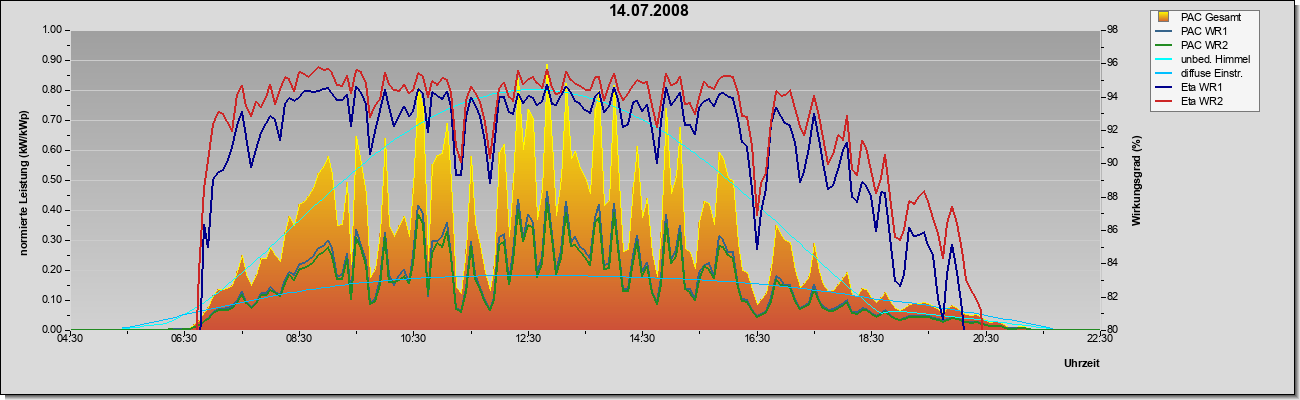Click the 1.00 left axis value

[52, 30]
